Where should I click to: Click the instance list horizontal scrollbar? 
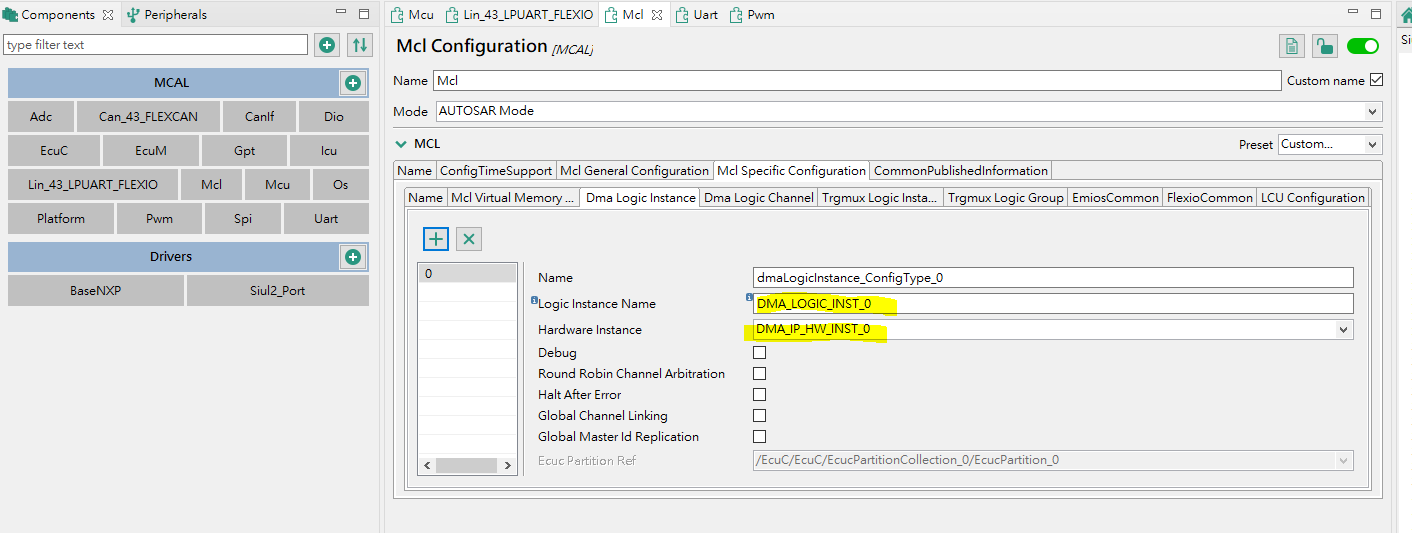click(x=467, y=465)
